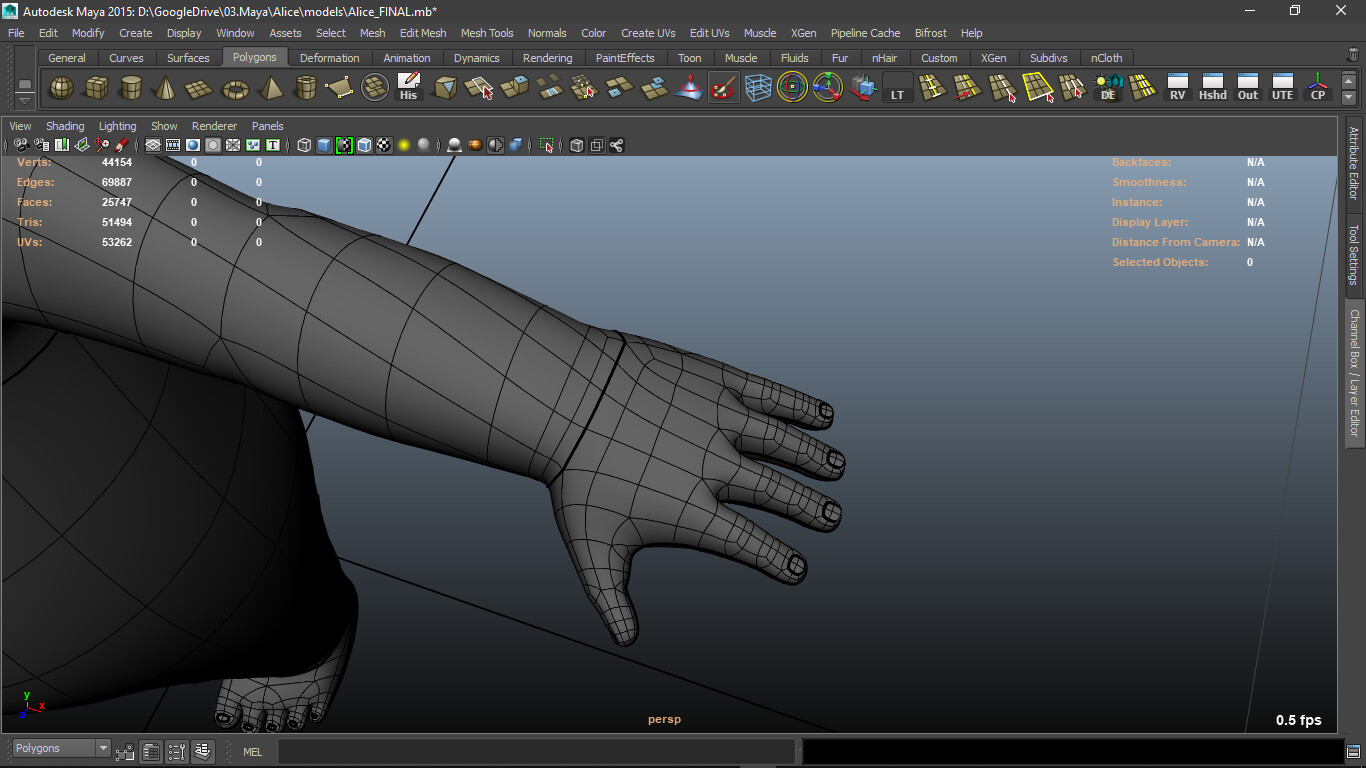Viewport: 1366px width, 768px height.
Task: Click the shelf trash can icon
Action: (x=1353, y=56)
